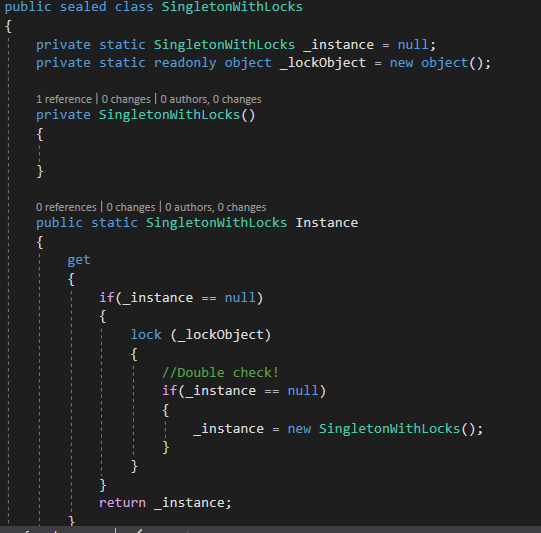
Task: Select SingletonWithLocks name in the class declaration line
Action: [232, 7]
